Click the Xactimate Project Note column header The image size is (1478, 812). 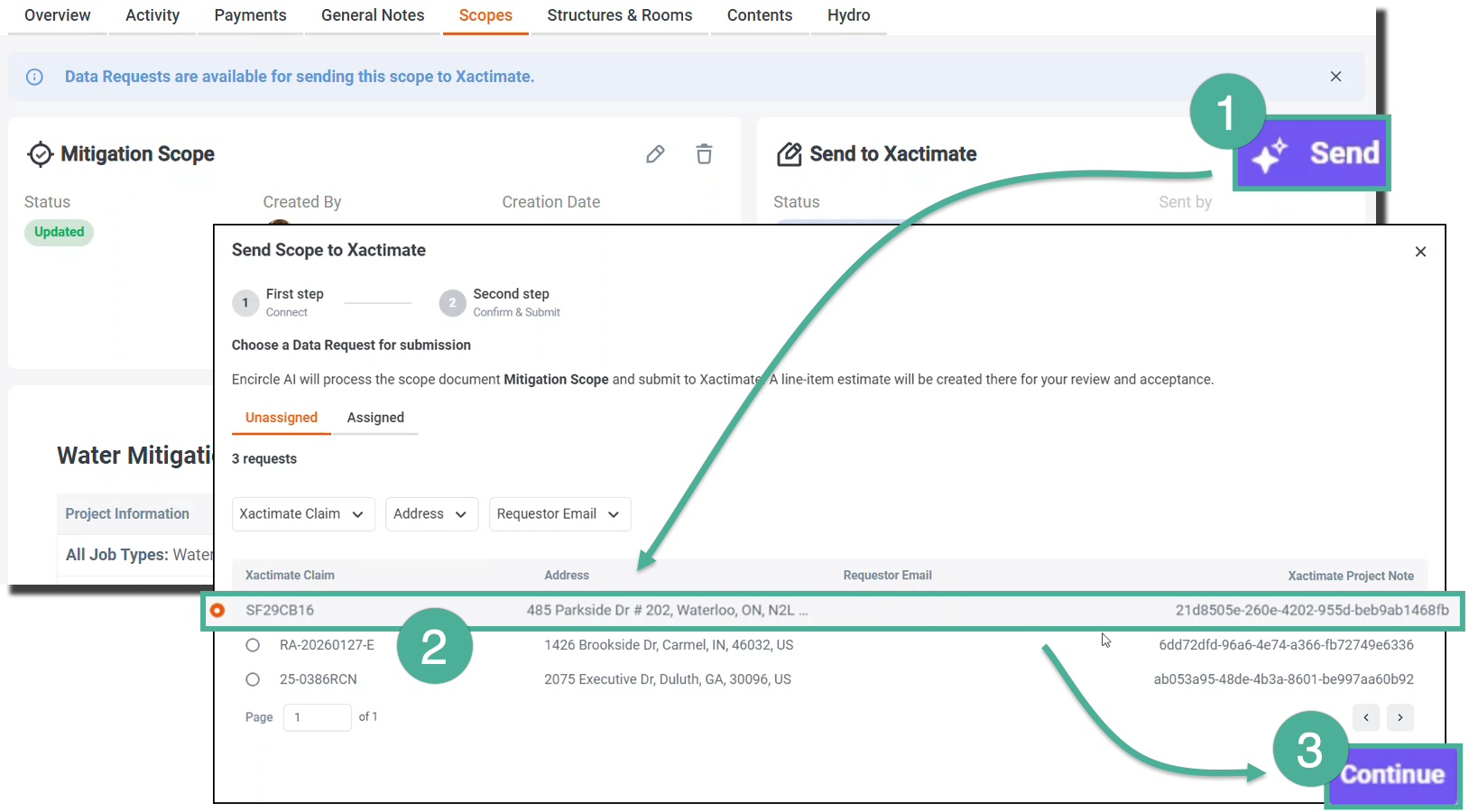1351,576
